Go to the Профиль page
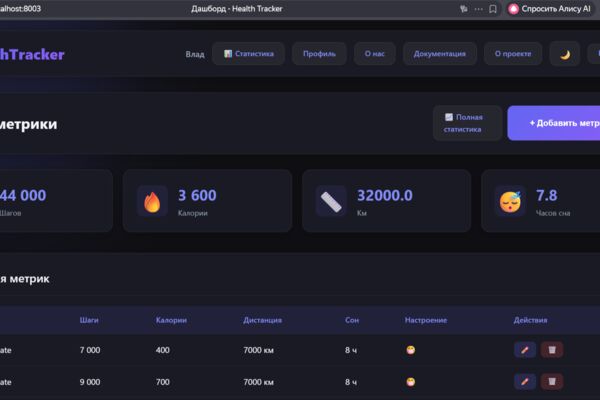The height and width of the screenshot is (400, 600). tap(319, 54)
